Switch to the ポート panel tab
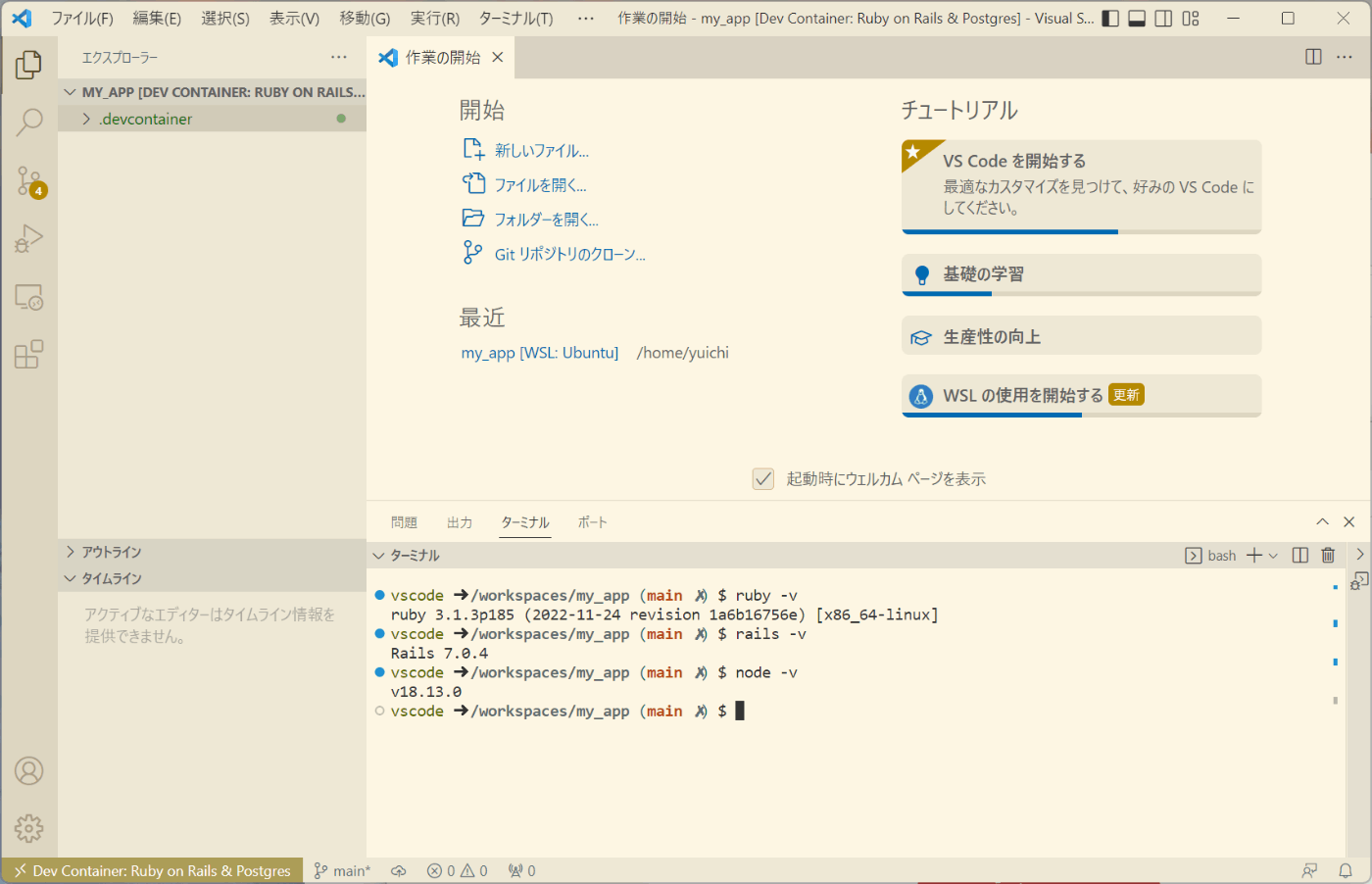 tap(592, 522)
